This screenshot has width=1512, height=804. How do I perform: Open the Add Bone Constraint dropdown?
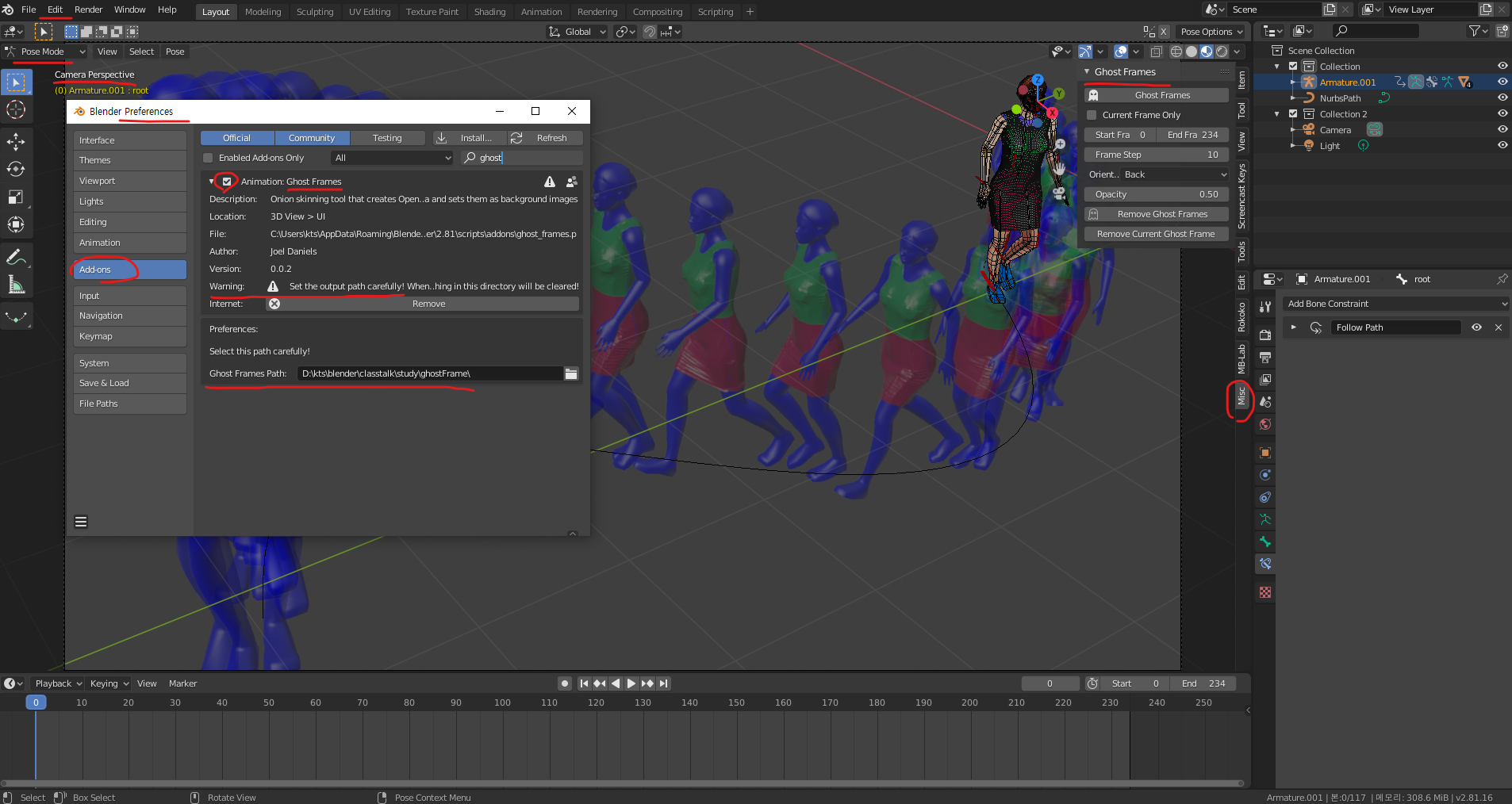[1396, 304]
